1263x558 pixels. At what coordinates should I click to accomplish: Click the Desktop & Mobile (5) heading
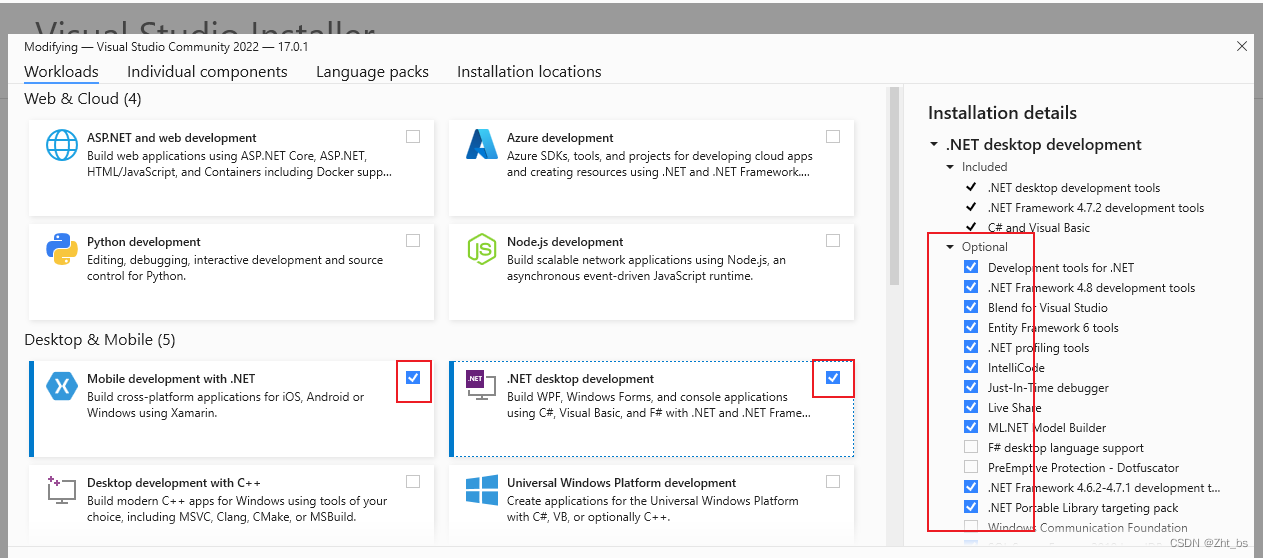(x=100, y=340)
